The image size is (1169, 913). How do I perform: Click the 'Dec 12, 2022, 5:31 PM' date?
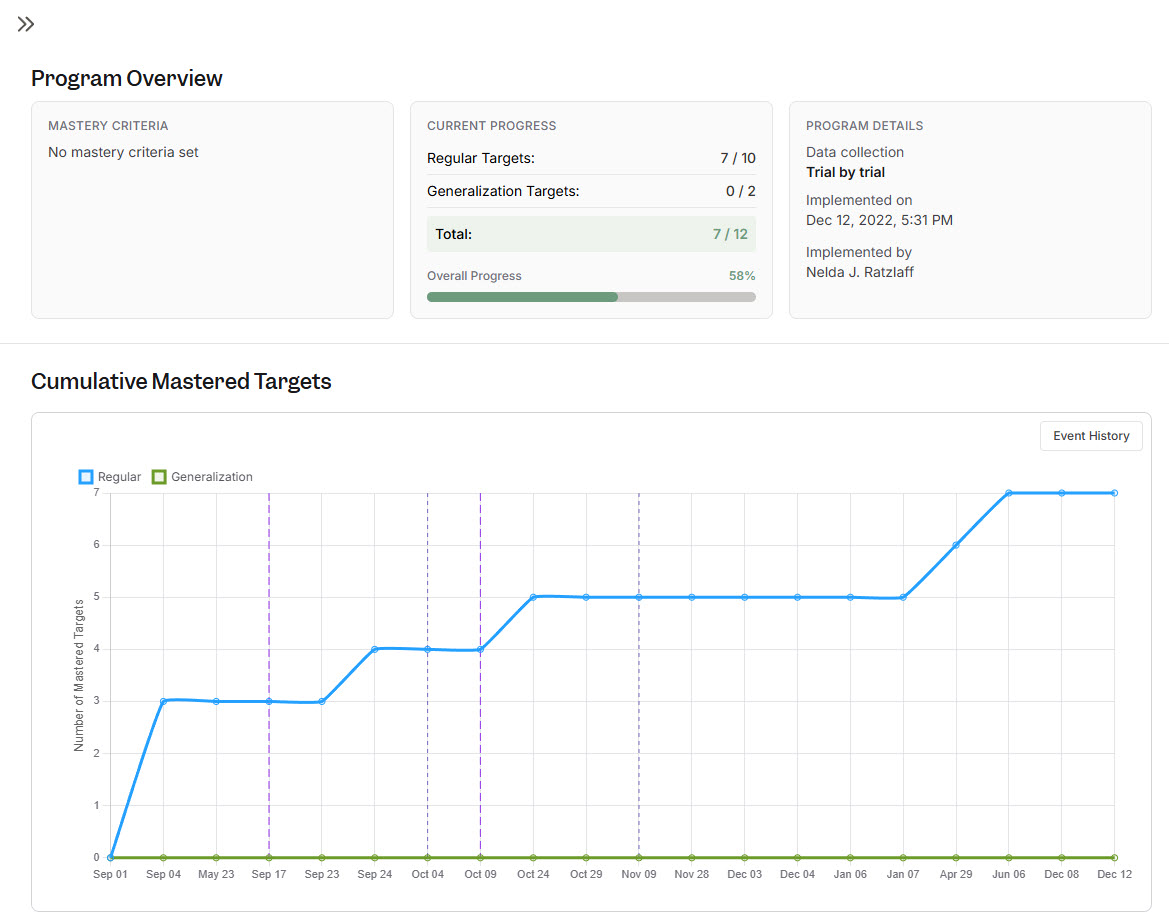point(879,220)
